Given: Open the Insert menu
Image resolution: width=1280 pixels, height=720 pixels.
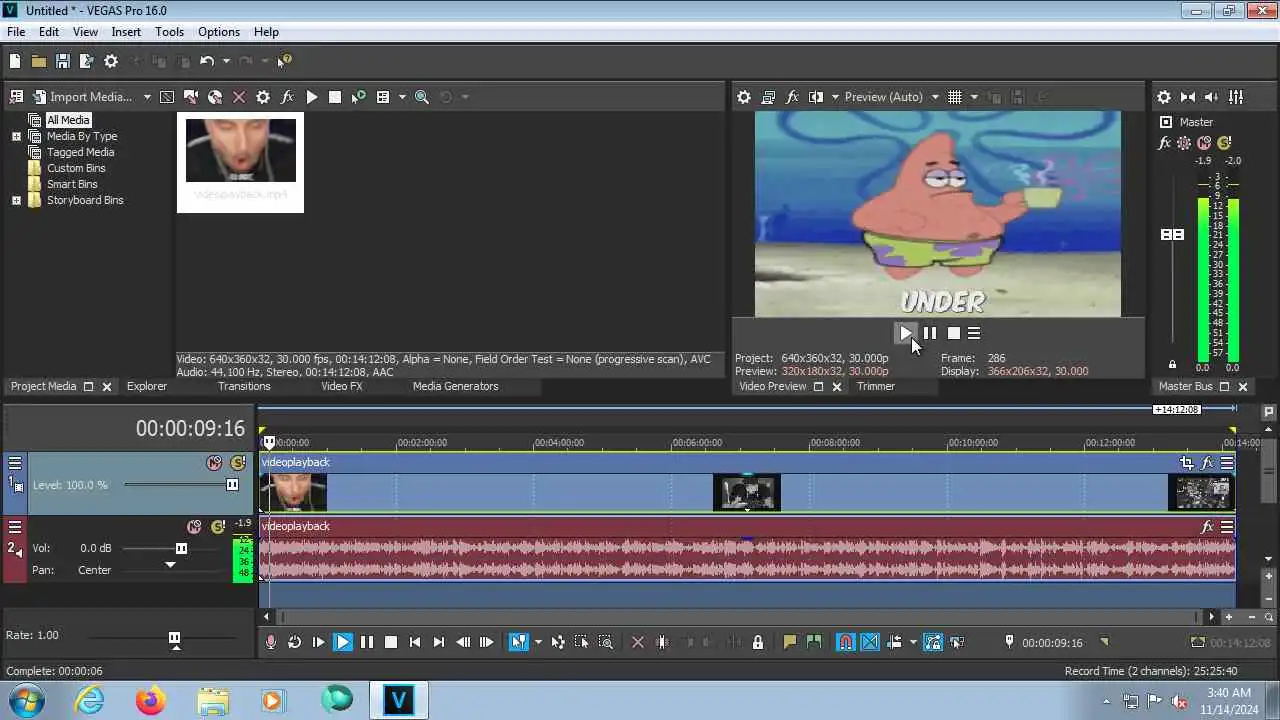Looking at the screenshot, I should pos(126,32).
